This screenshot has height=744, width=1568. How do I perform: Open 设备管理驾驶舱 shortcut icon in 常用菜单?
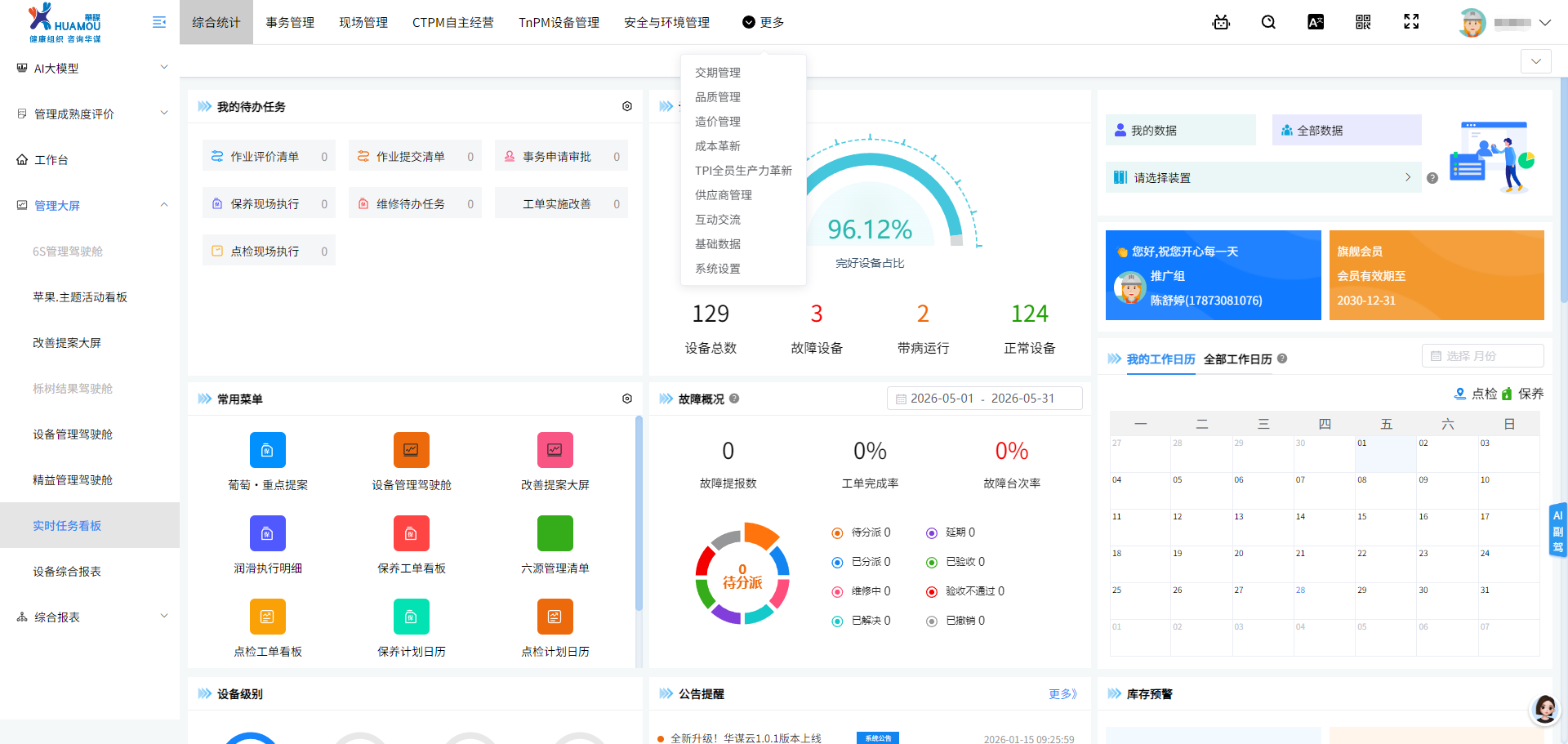[412, 450]
